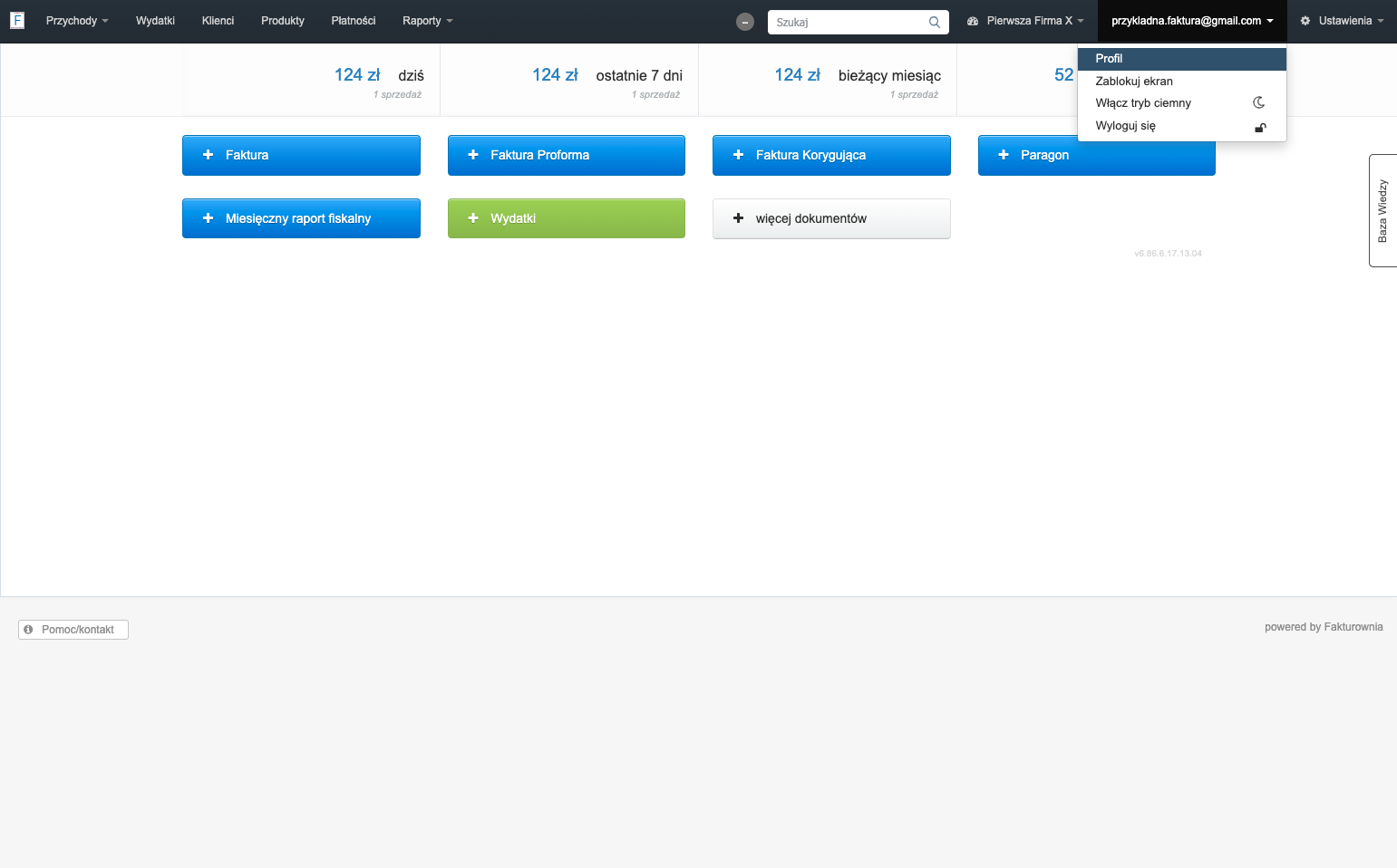Open the Baza Wiedzy side tab
This screenshot has width=1397, height=868.
pos(1382,210)
